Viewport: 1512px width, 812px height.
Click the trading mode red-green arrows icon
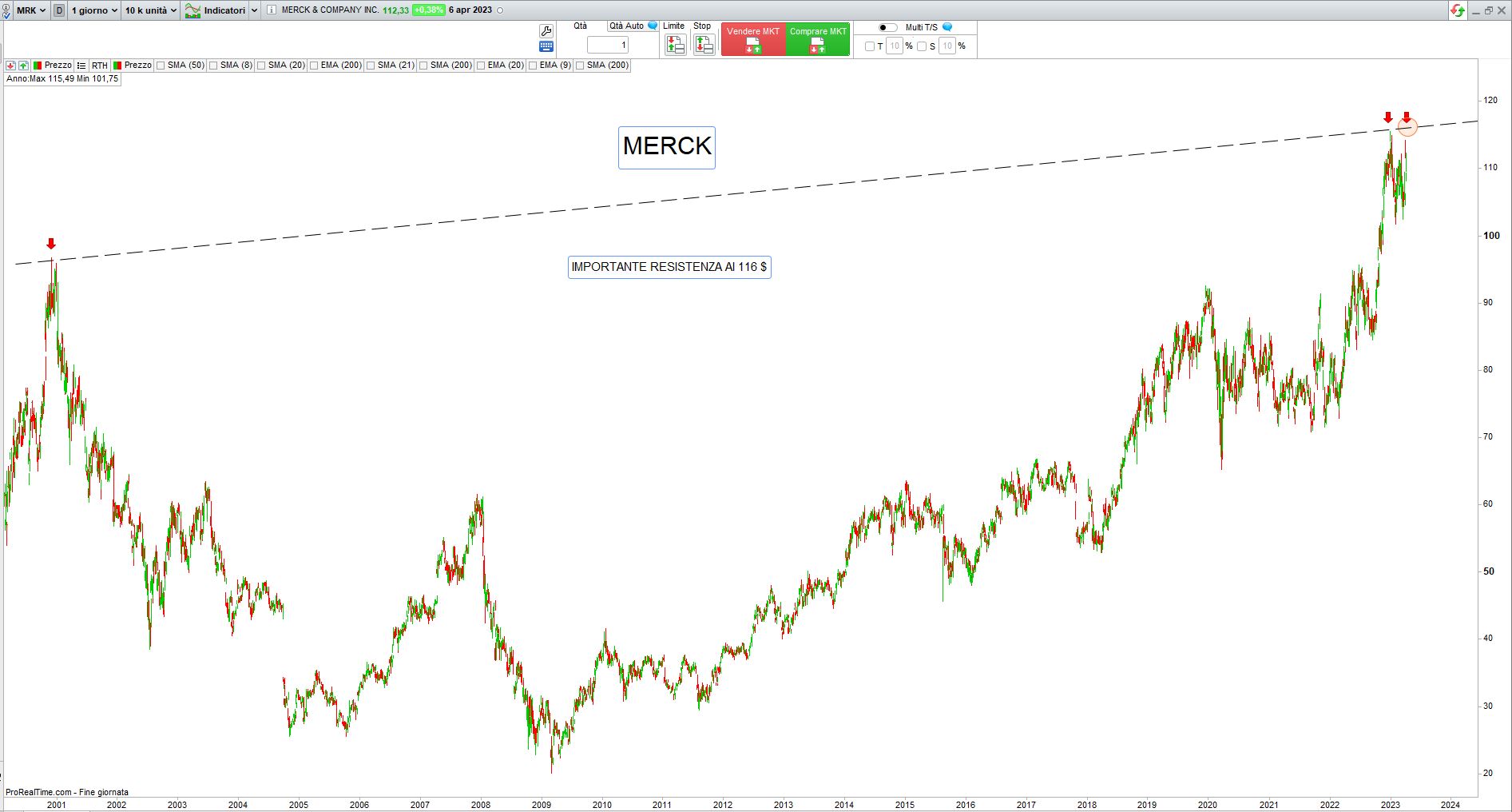pos(1458,10)
